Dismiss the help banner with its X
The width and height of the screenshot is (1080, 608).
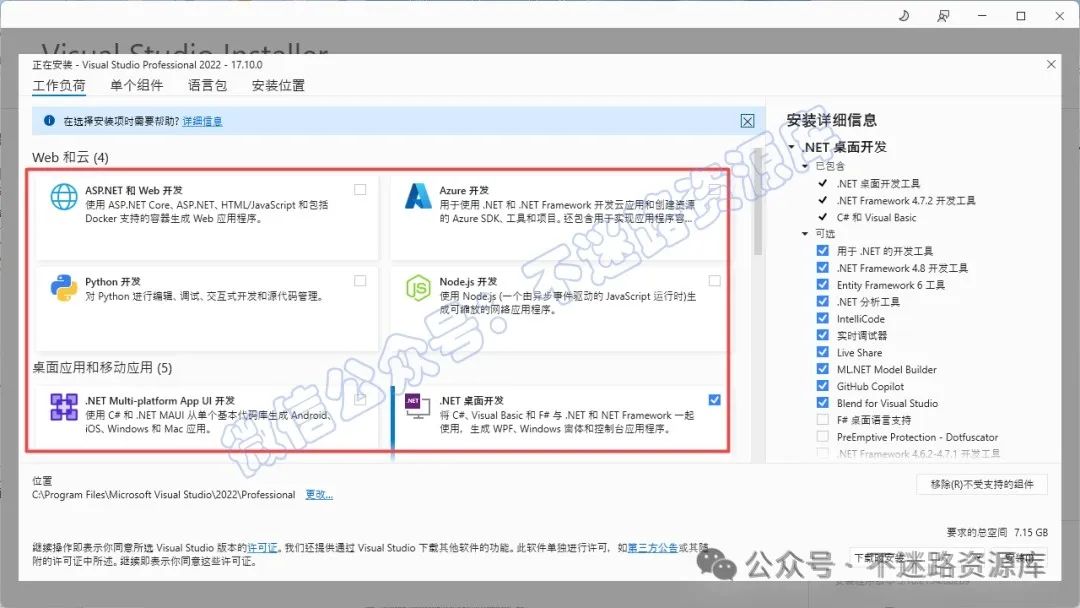747,121
